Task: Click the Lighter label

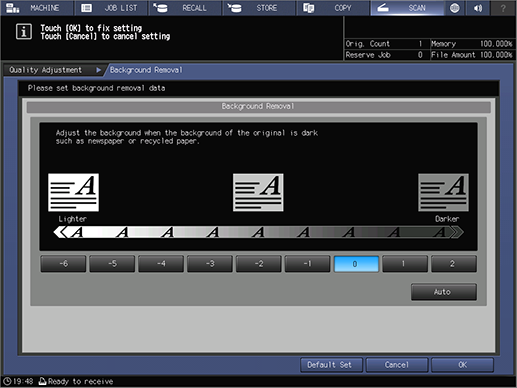Action: [x=73, y=219]
